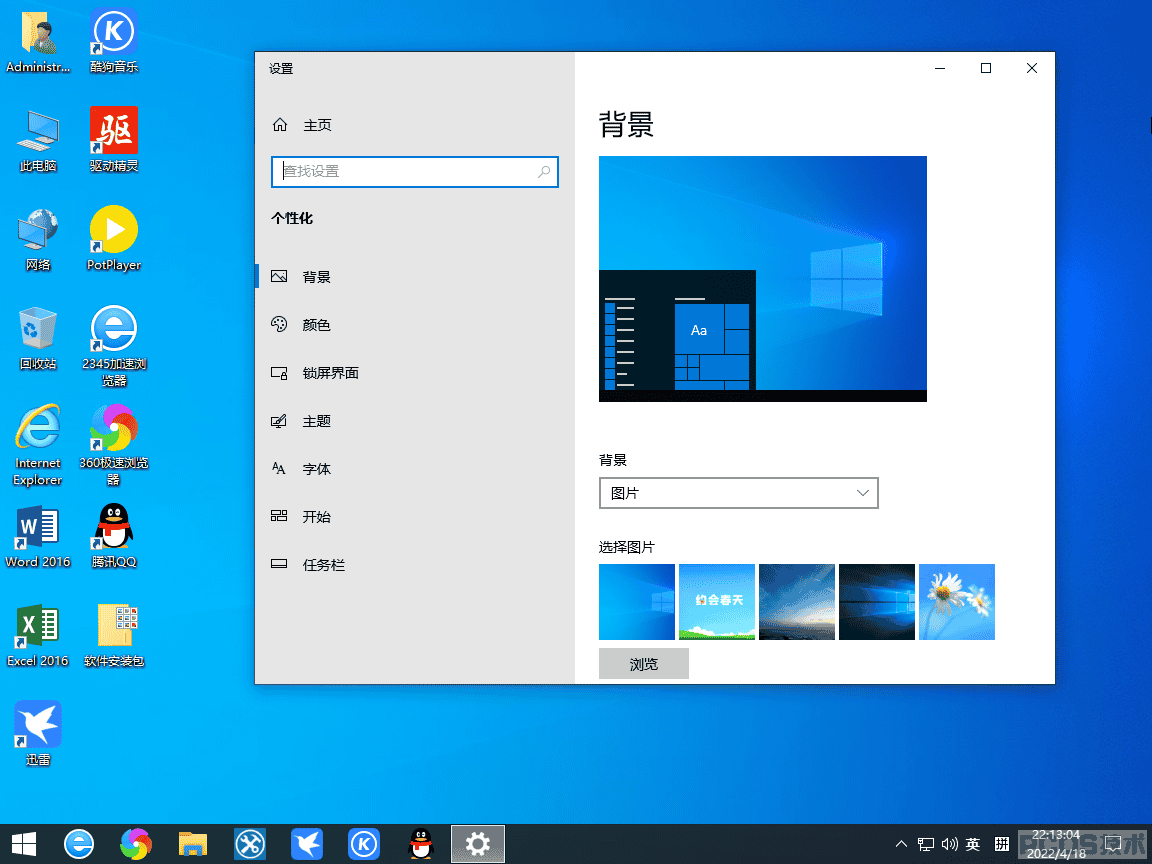
Task: Select 背景 in the personalization sidebar
Action: [414, 276]
